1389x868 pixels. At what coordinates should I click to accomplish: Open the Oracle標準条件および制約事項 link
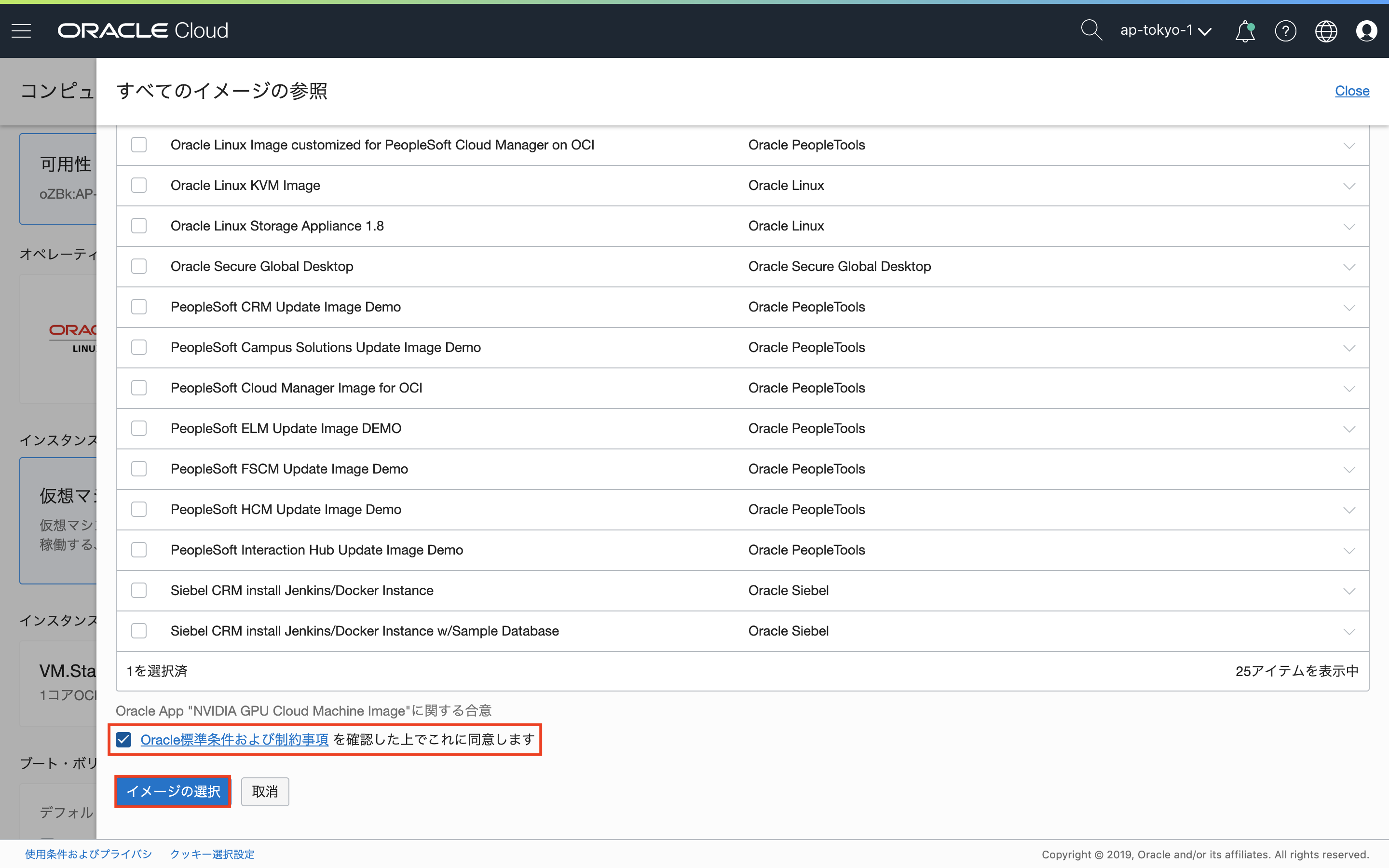click(x=234, y=739)
